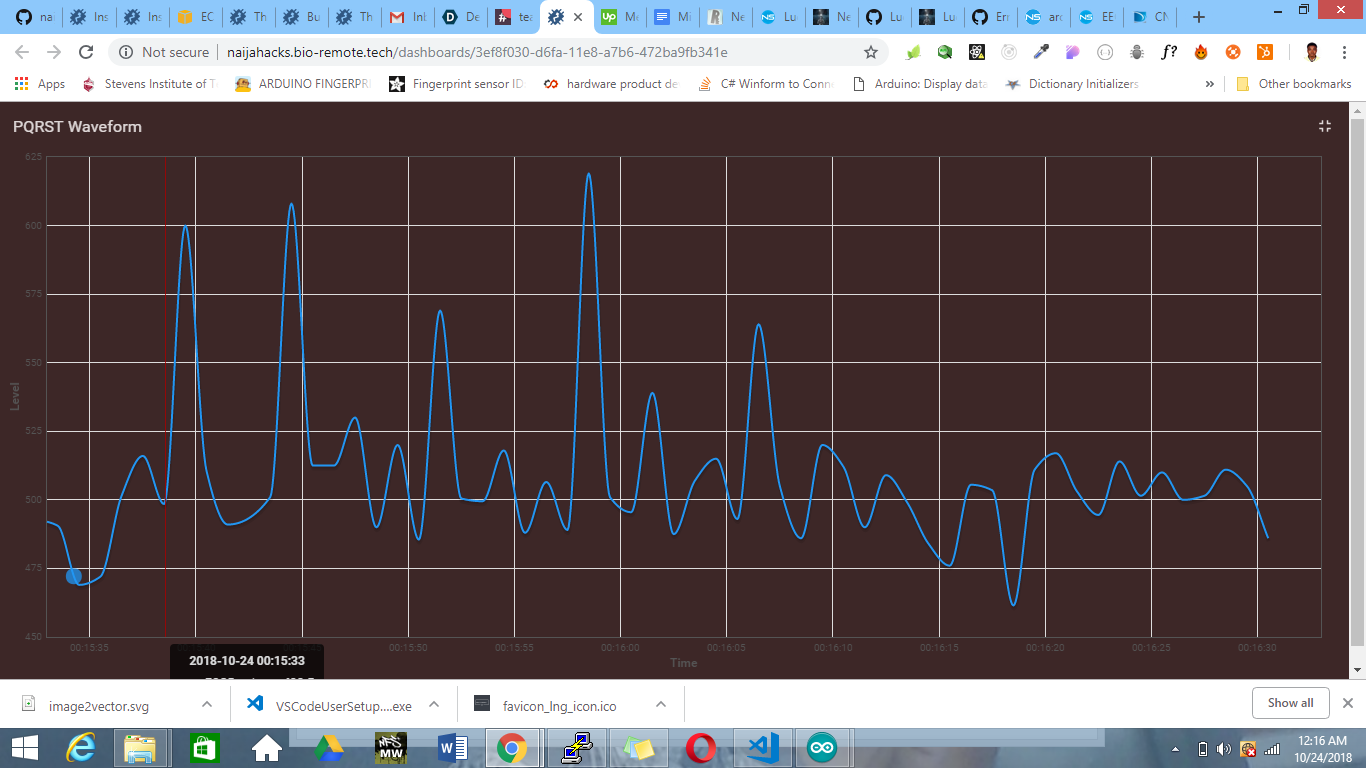
Task: Open Windows Store from taskbar
Action: pos(205,747)
